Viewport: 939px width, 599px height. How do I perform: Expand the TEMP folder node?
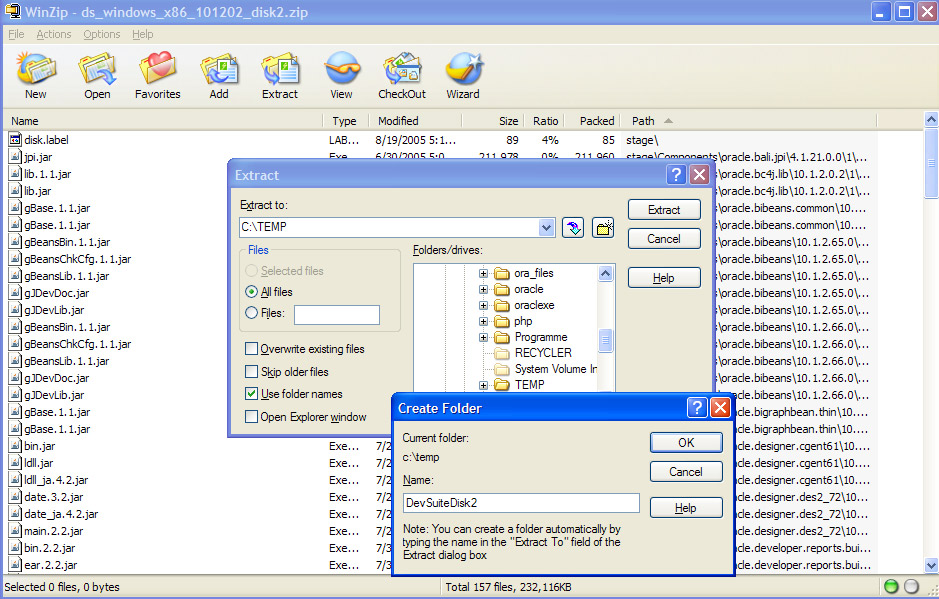(483, 385)
